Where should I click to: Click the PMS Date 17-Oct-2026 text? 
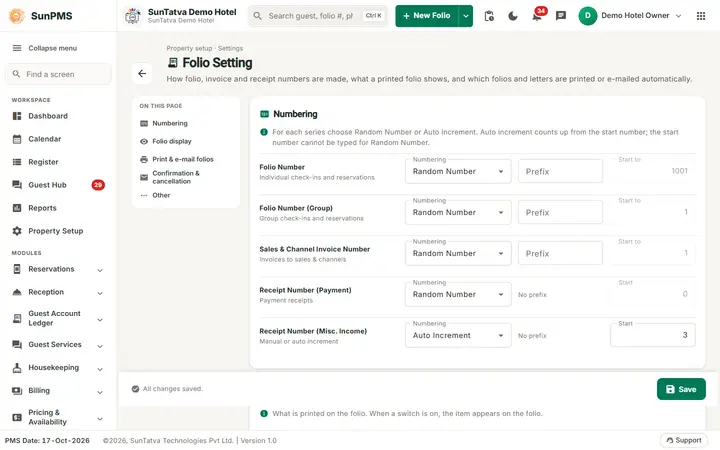[x=47, y=440]
